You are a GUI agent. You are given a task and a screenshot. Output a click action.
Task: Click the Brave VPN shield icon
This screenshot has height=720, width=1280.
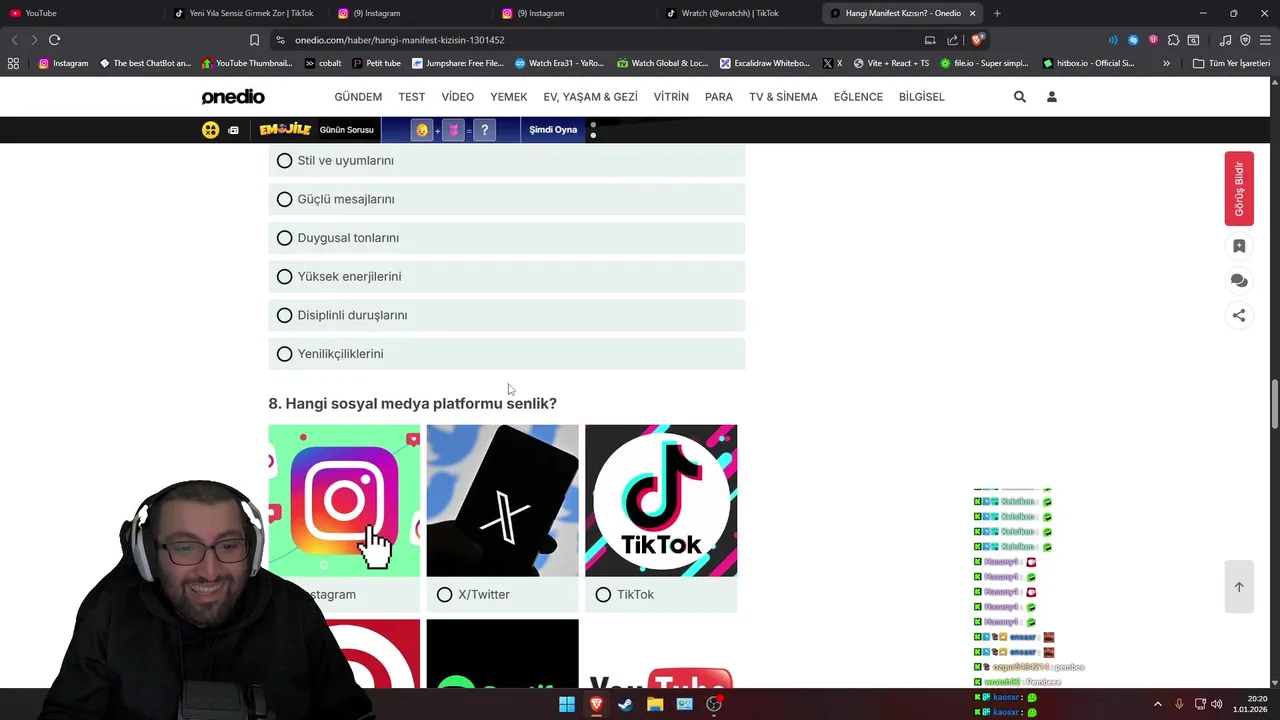1245,40
